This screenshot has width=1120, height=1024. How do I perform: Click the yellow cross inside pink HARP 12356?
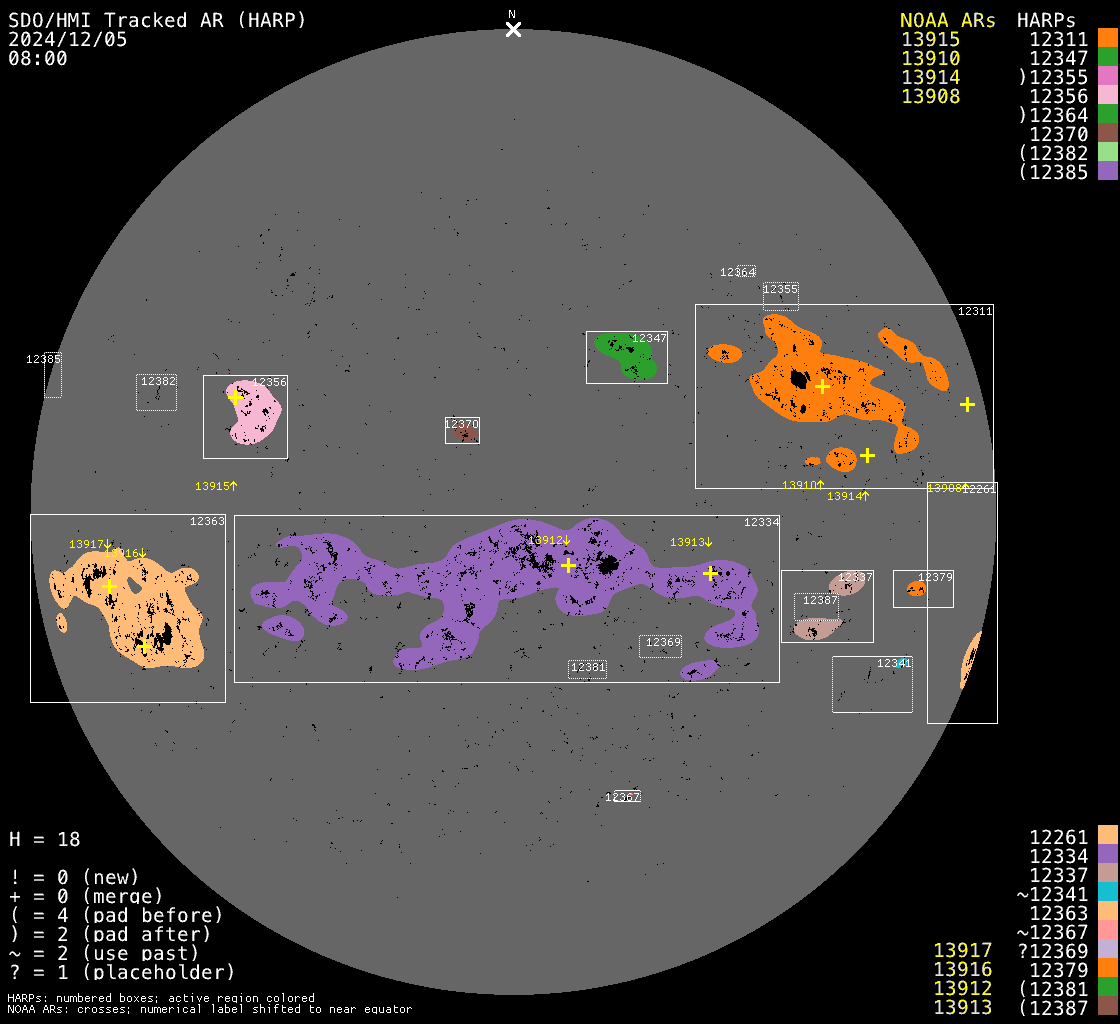(235, 397)
